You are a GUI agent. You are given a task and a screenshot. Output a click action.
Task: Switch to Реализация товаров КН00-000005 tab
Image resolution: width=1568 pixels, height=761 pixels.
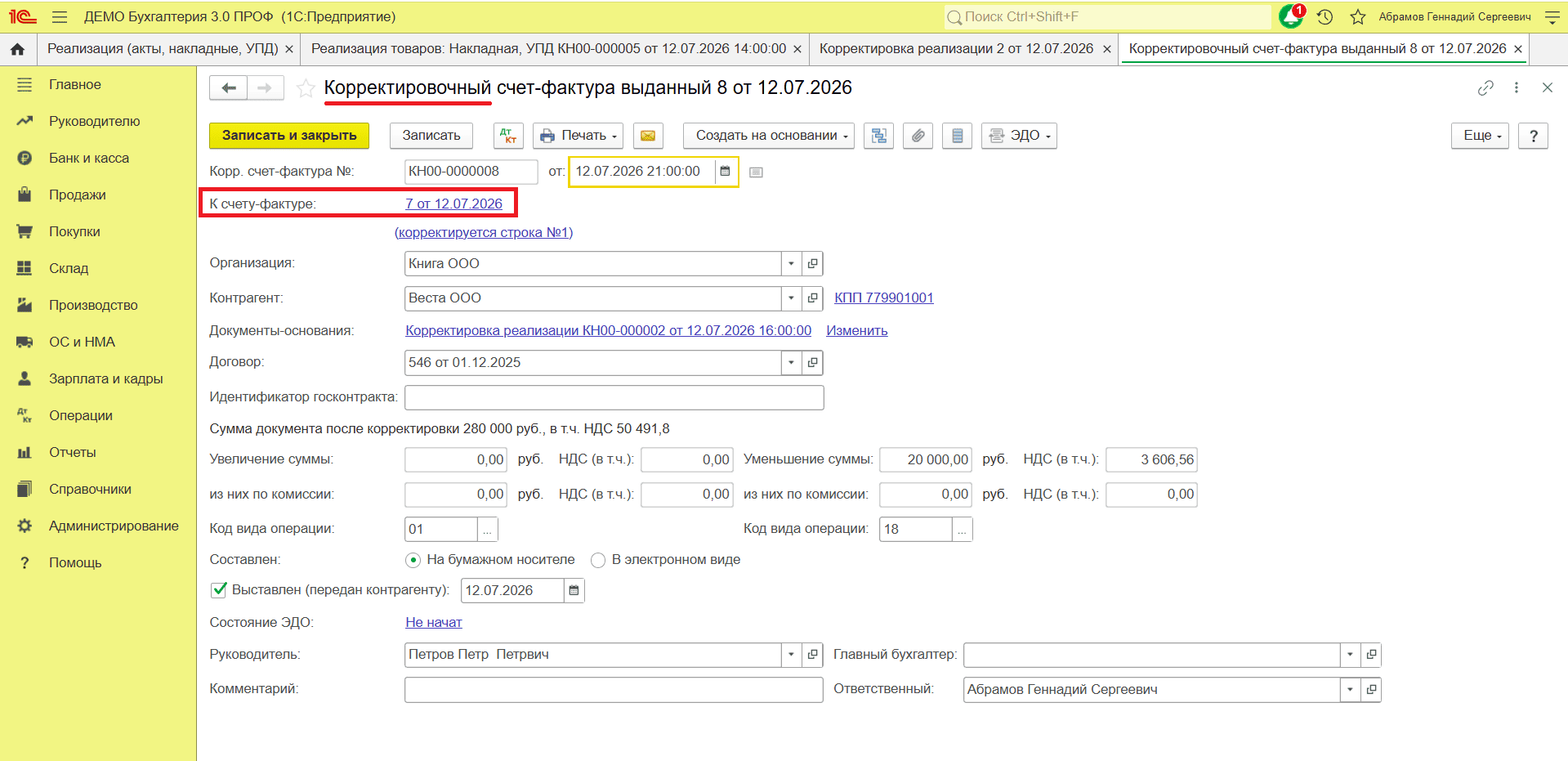pos(549,49)
